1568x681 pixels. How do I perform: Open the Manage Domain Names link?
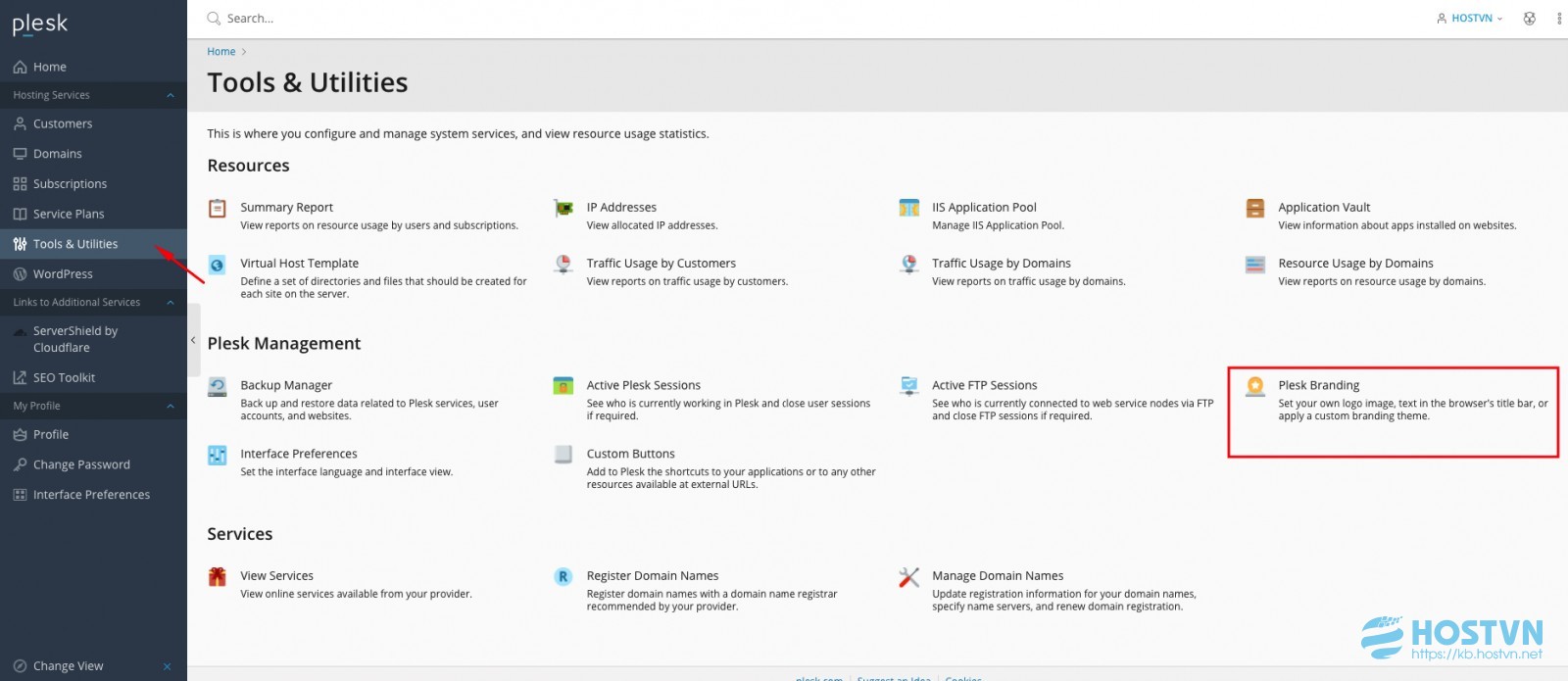(998, 576)
